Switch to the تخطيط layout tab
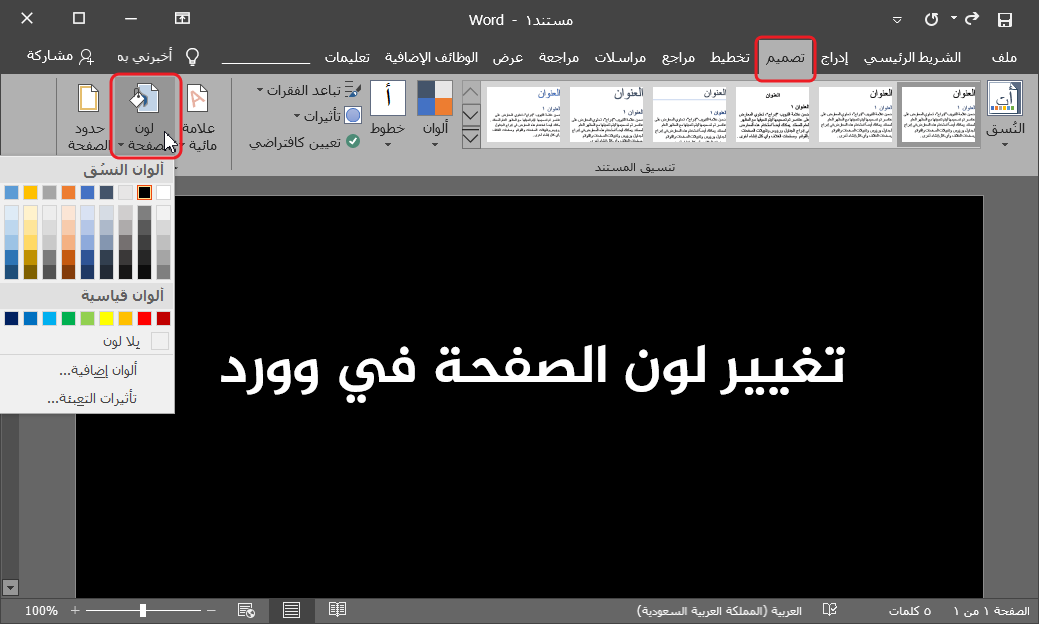The height and width of the screenshot is (624, 1039). tap(730, 58)
